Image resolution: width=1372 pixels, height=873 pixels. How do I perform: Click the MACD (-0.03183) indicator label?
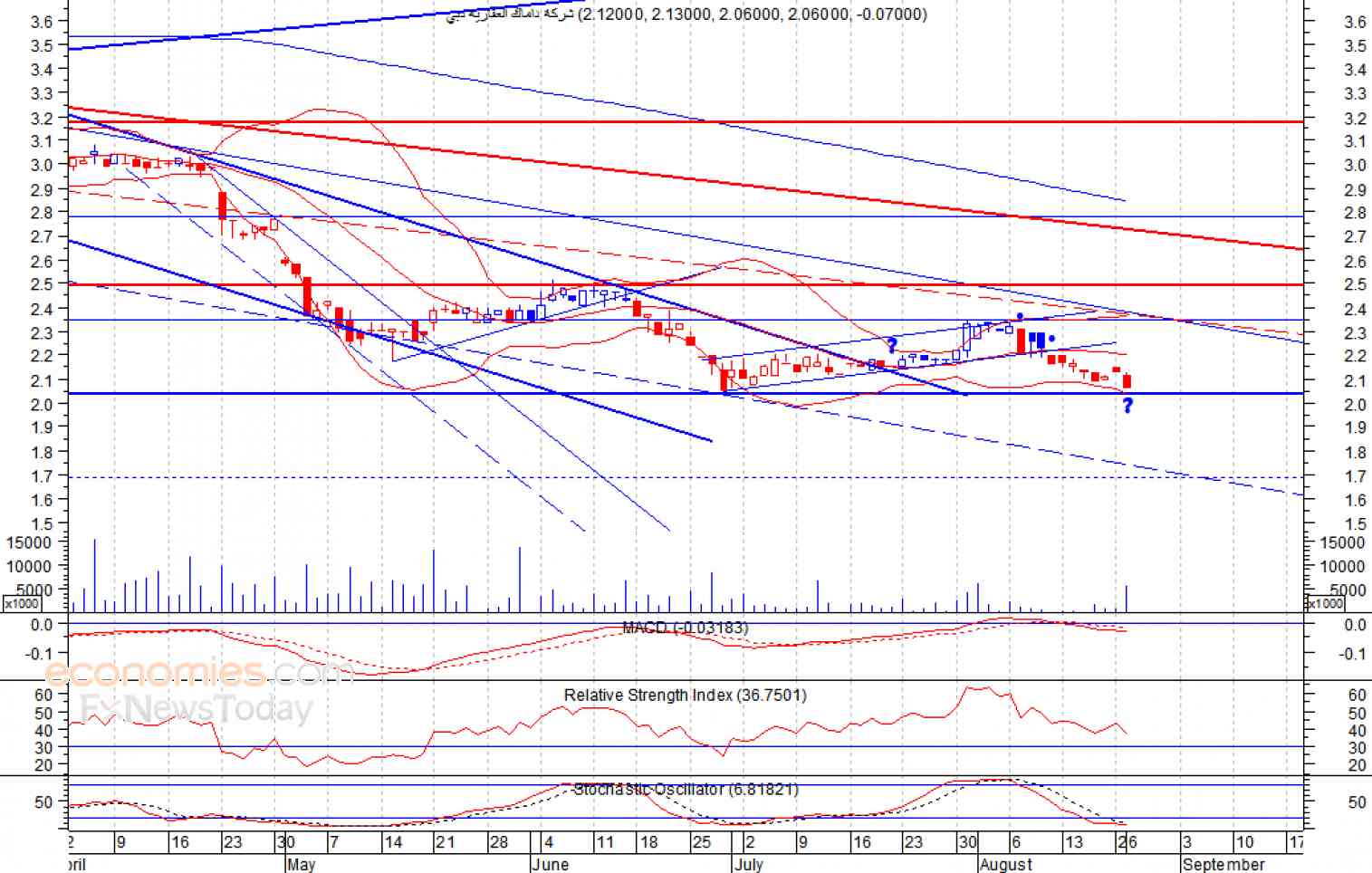(686, 628)
